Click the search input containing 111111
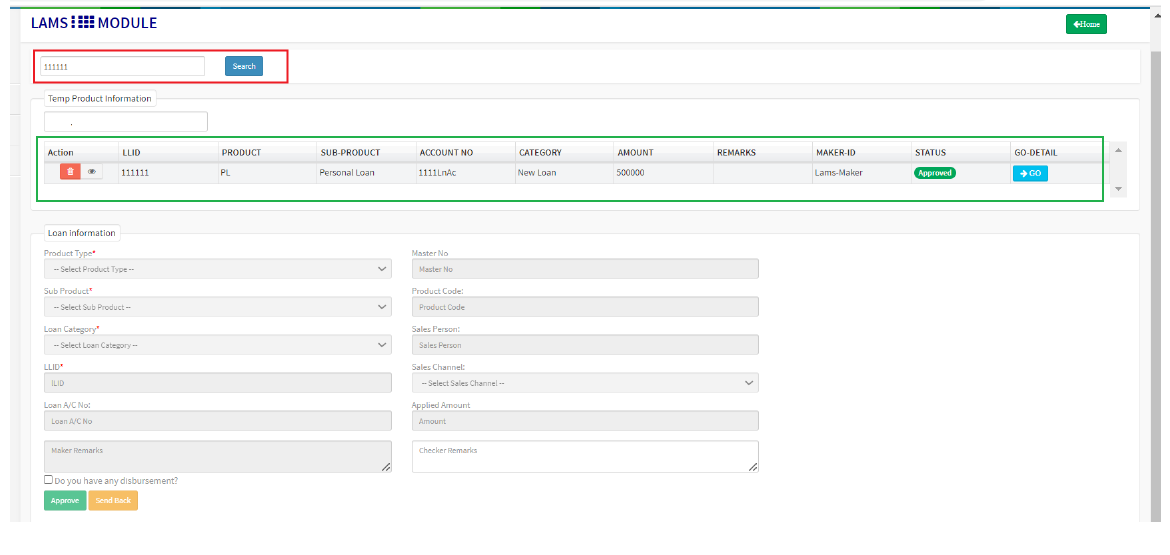The height and width of the screenshot is (555, 1170). coord(122,66)
